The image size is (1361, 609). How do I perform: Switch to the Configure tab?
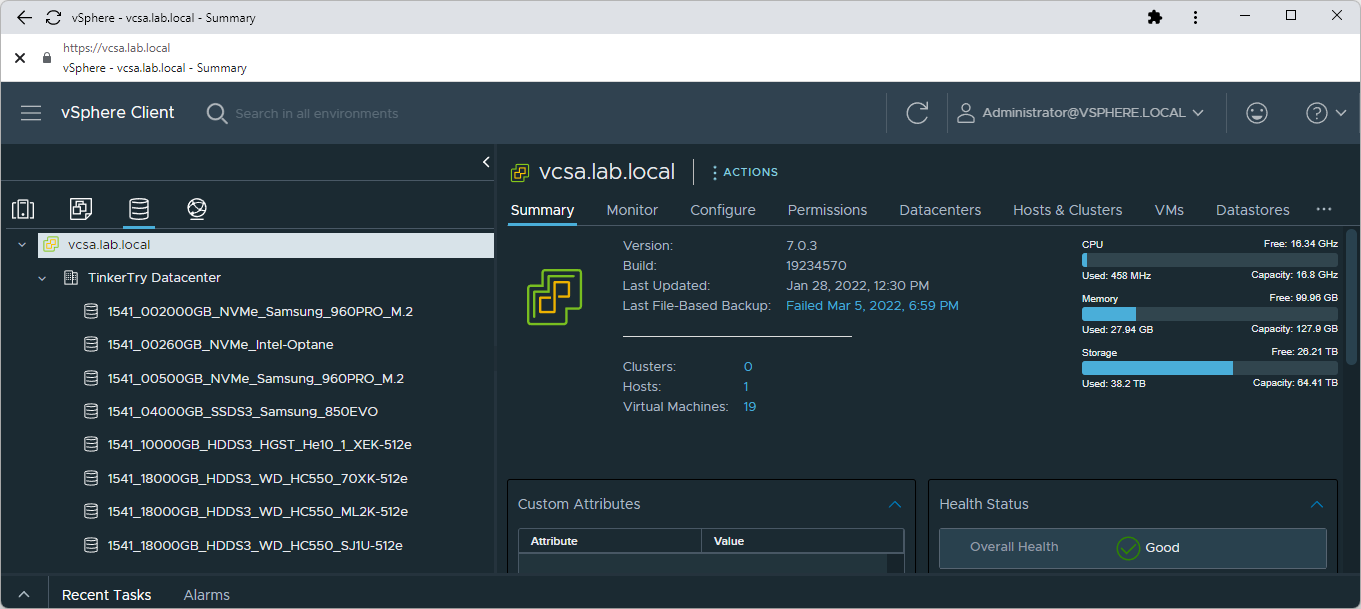click(723, 210)
